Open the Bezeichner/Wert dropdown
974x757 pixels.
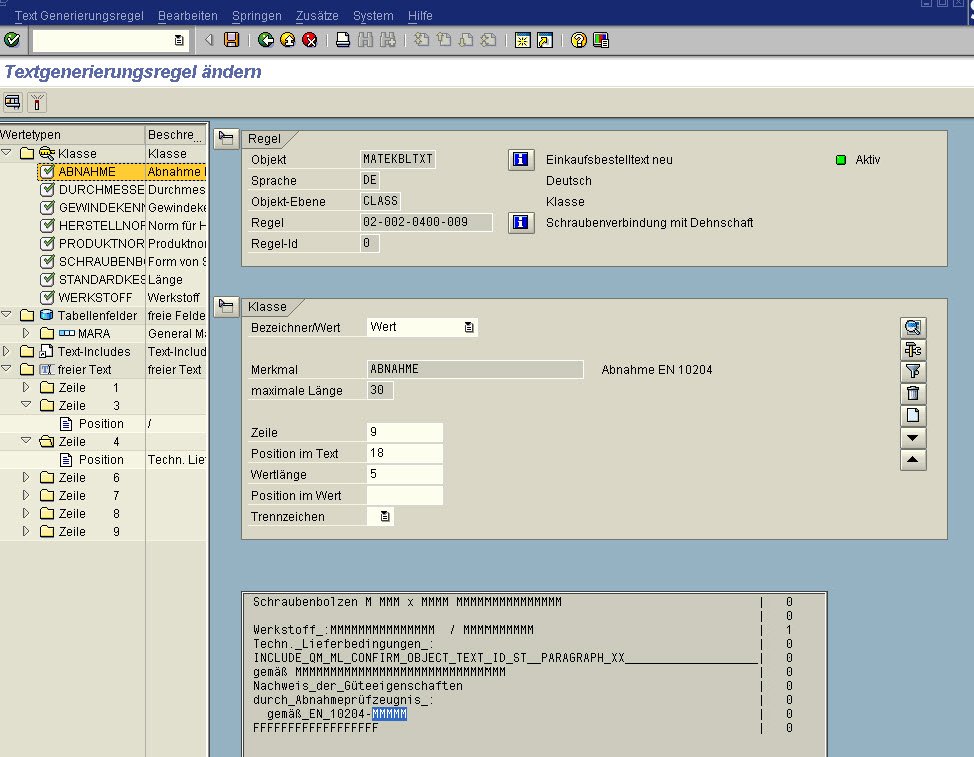[x=469, y=327]
